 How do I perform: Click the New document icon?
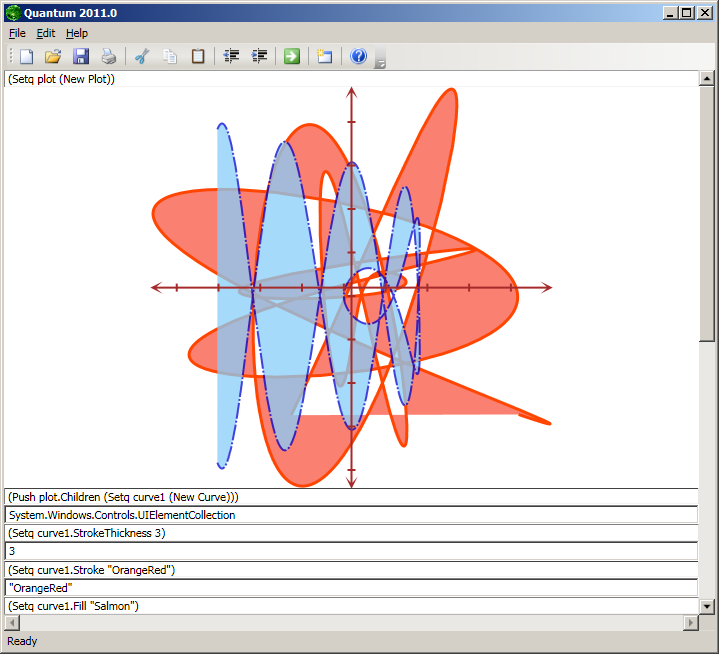point(26,56)
